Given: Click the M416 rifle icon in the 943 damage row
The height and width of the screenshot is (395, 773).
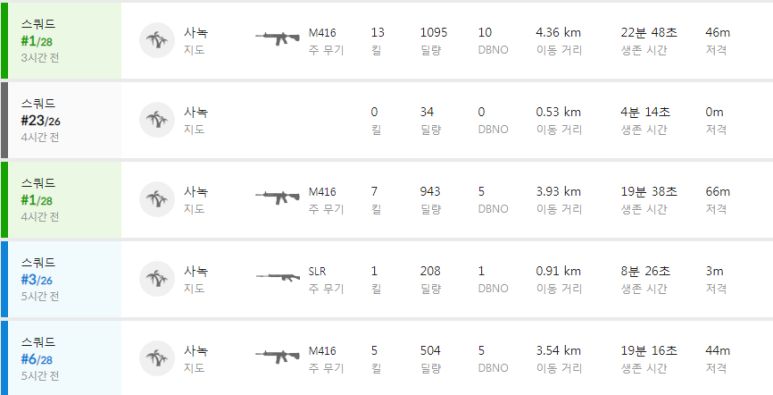Looking at the screenshot, I should [278, 197].
